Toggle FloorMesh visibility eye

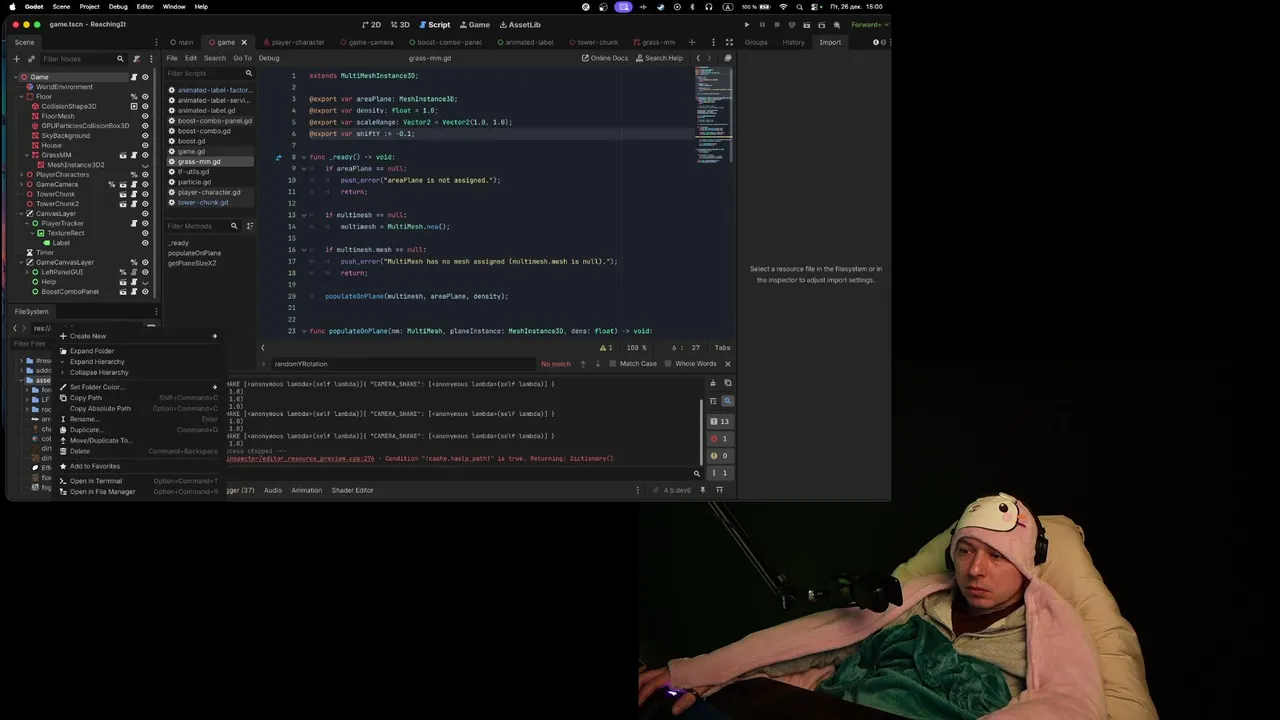[145, 116]
